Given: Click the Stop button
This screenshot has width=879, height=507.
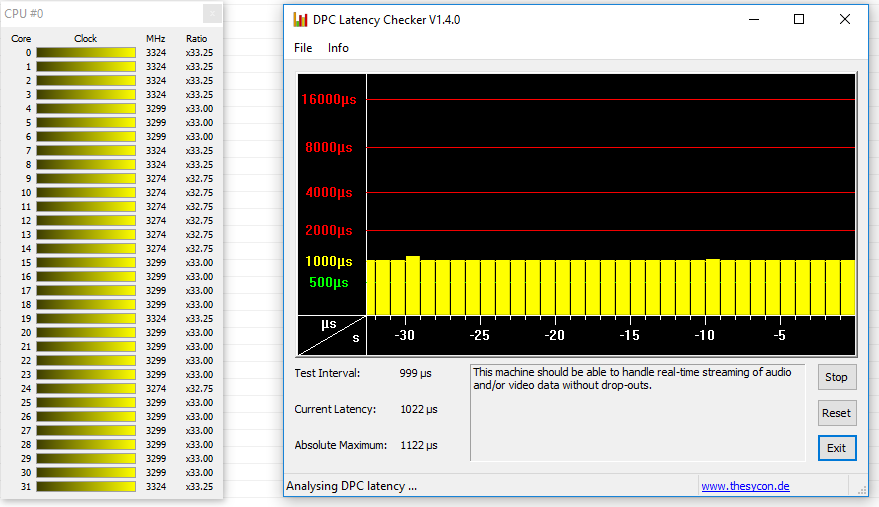Looking at the screenshot, I should tap(836, 377).
